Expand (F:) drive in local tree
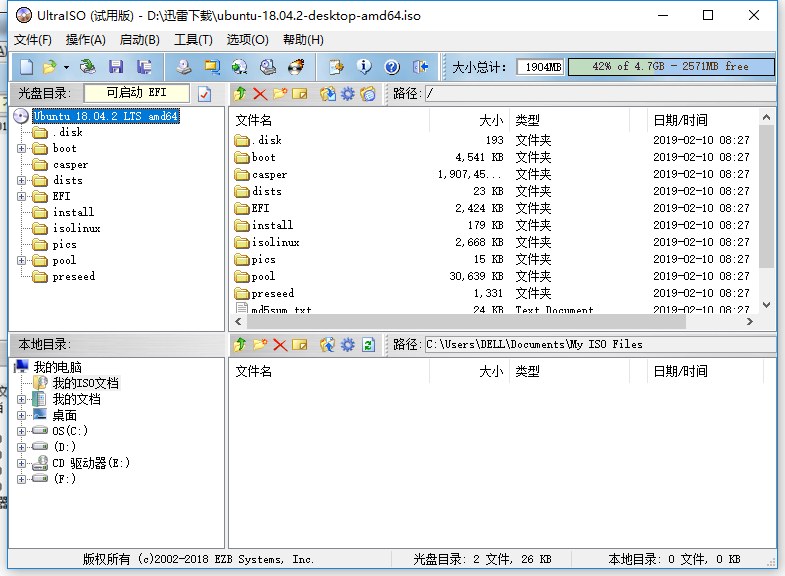Screen dimensions: 785x576 (22, 479)
